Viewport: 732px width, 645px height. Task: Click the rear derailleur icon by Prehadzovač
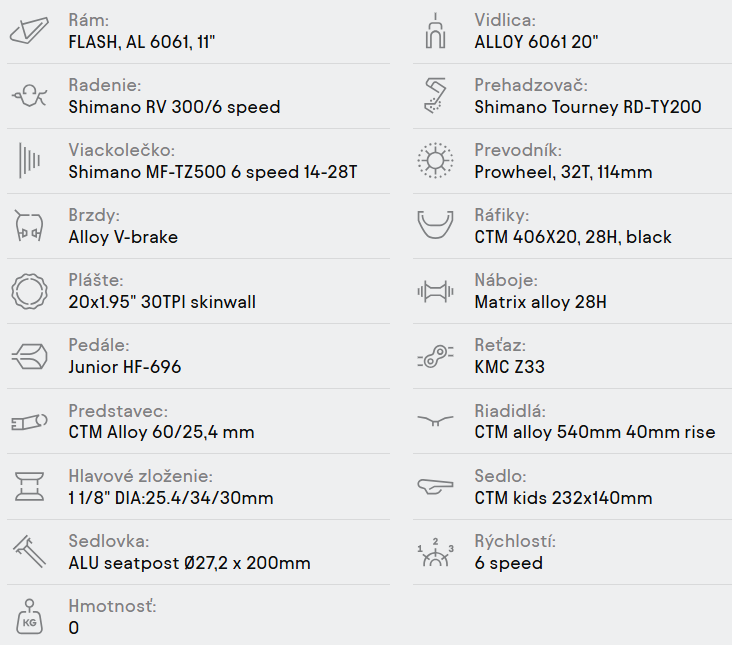(x=434, y=96)
